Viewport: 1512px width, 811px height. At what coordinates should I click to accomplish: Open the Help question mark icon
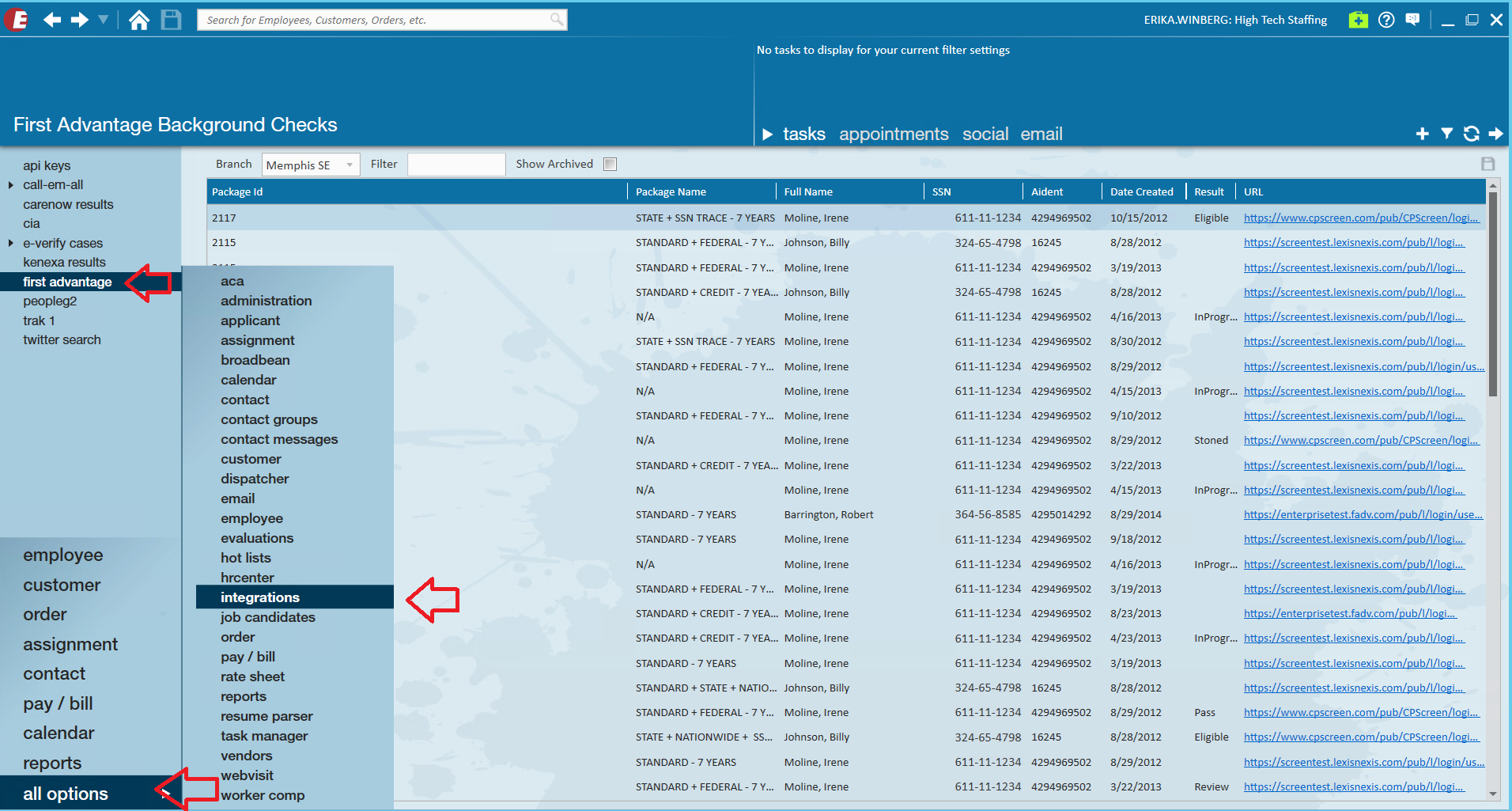click(x=1386, y=20)
